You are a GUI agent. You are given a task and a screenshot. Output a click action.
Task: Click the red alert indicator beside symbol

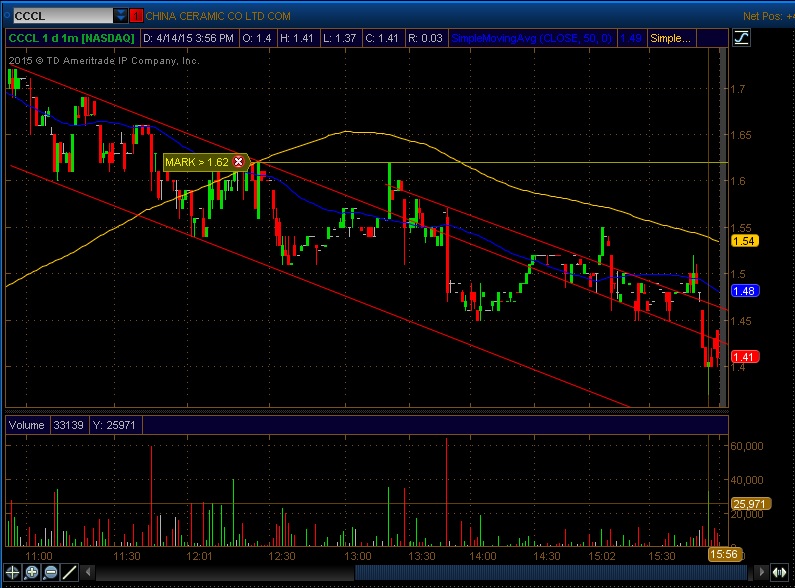(x=136, y=16)
